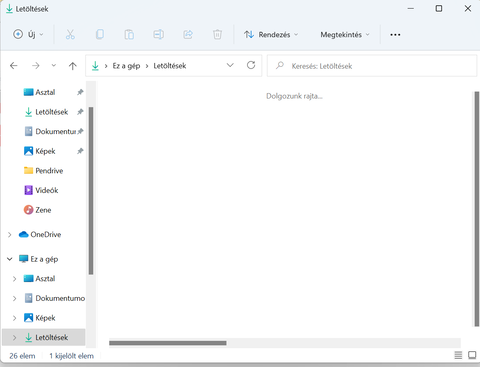Screen dimensions: 480x367
Task: Open the three-dot more options menu
Action: click(x=395, y=35)
